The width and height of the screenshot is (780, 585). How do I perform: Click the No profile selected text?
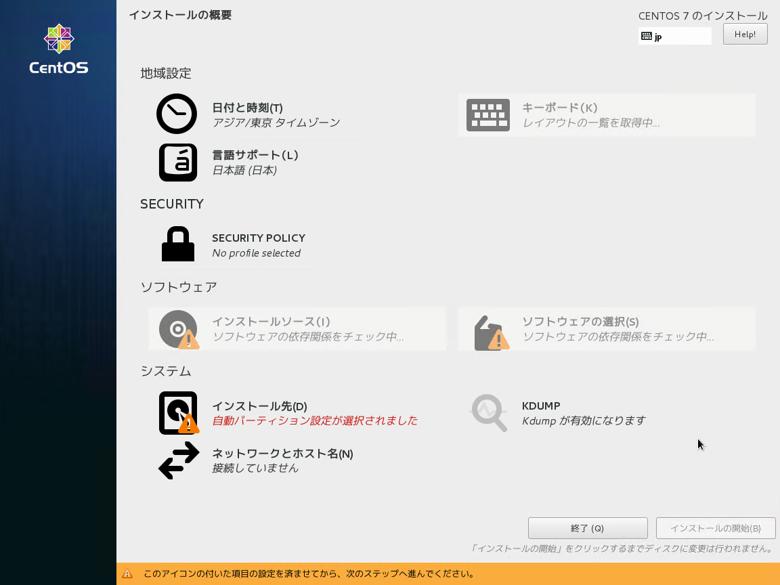coord(256,253)
